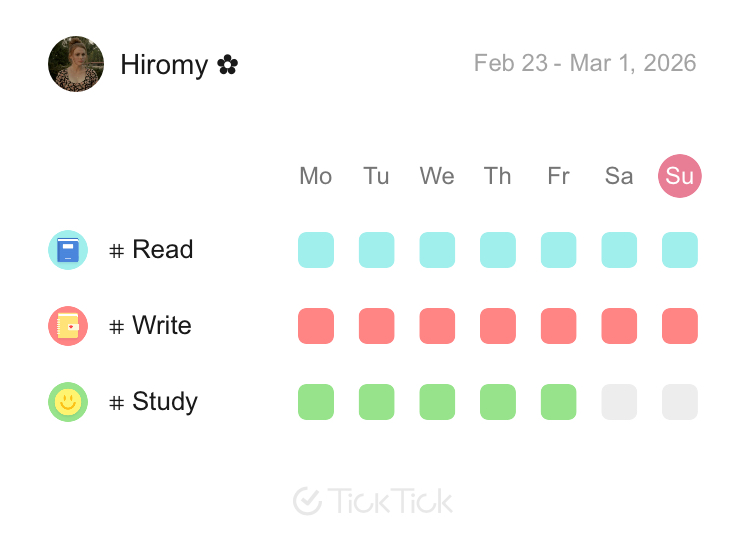
Task: Select the Mo day header
Action: (316, 176)
